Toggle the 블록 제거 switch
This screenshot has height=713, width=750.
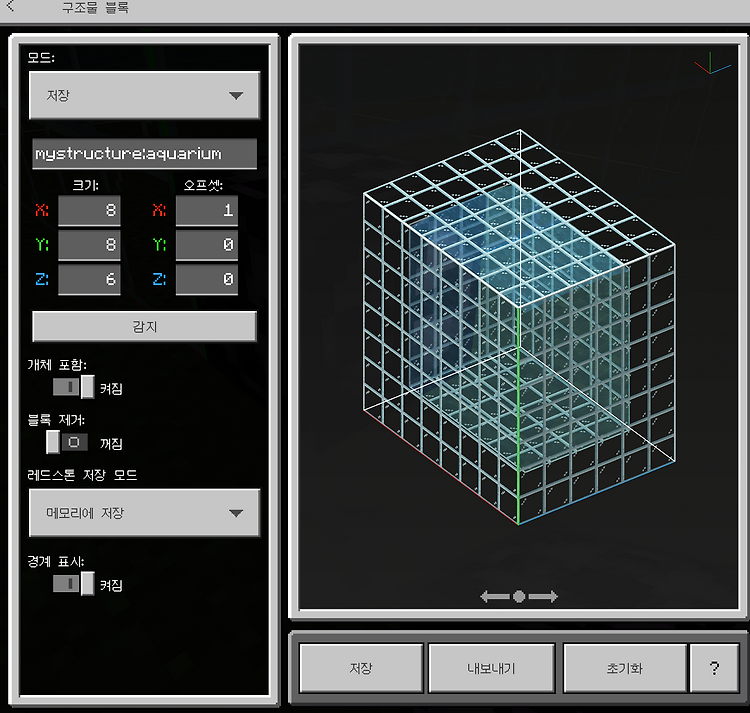(x=67, y=442)
